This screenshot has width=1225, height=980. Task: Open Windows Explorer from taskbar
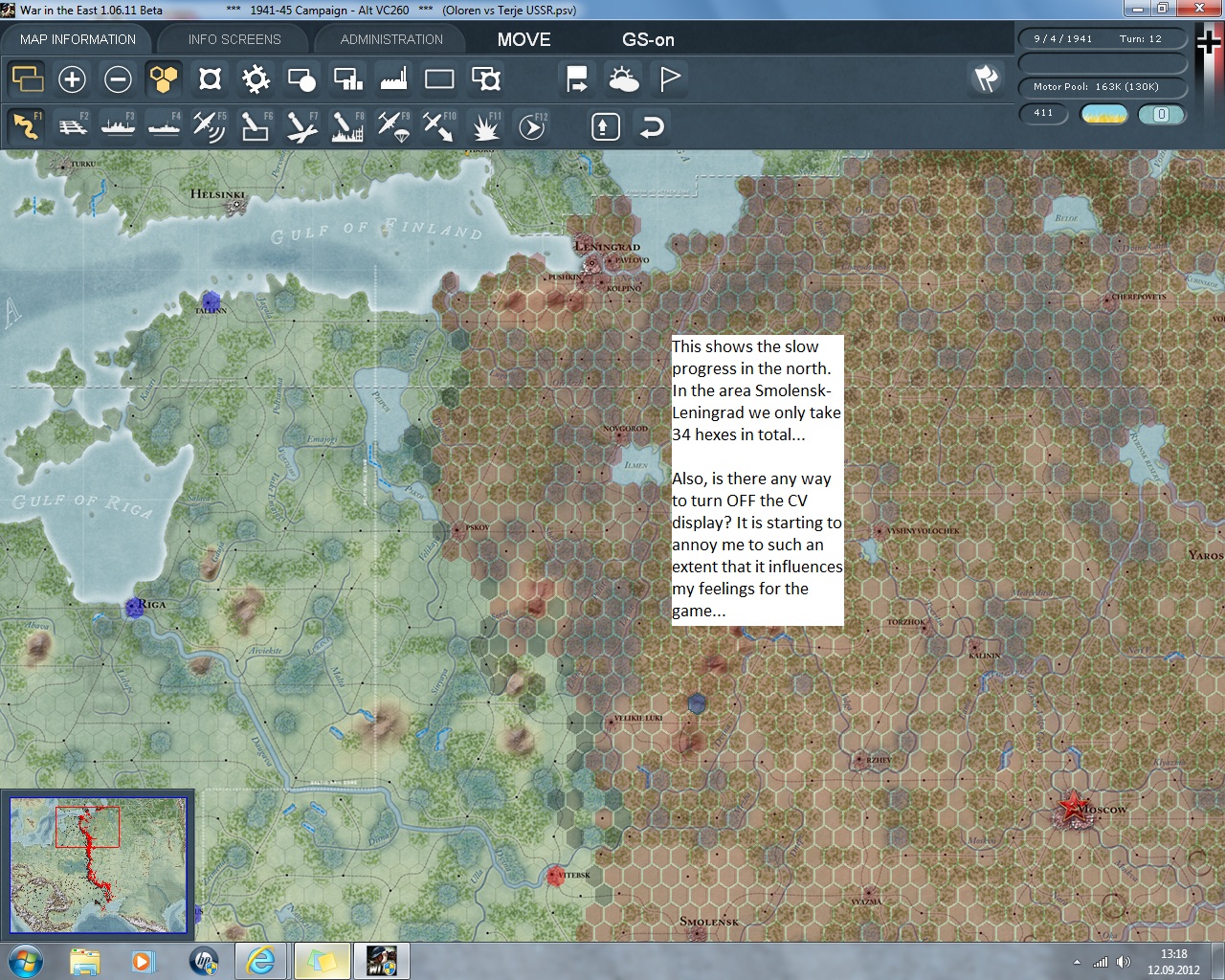[x=85, y=961]
